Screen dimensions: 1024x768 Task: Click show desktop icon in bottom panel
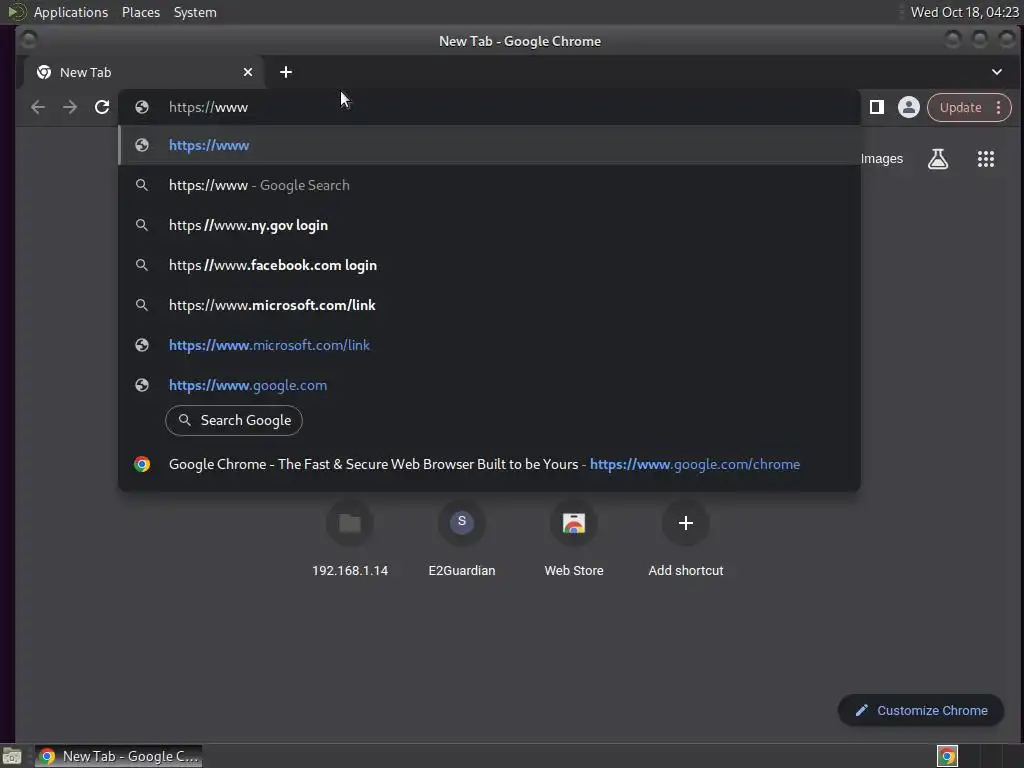pos(12,756)
